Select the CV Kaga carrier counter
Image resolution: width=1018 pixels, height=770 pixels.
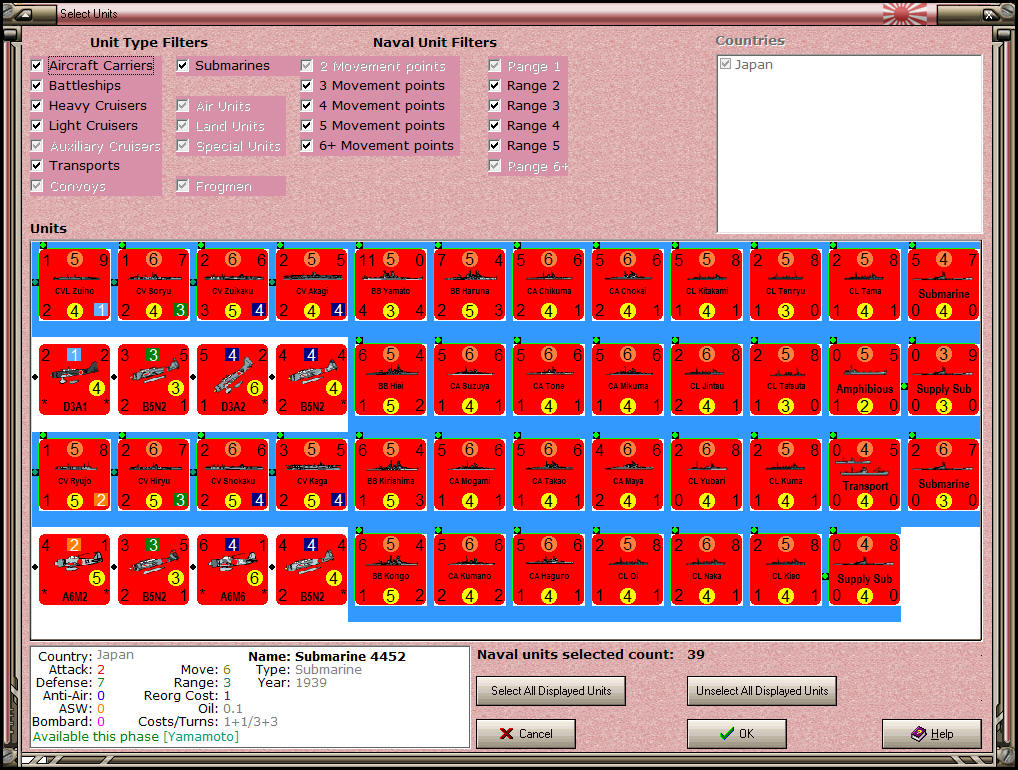pyautogui.click(x=312, y=475)
